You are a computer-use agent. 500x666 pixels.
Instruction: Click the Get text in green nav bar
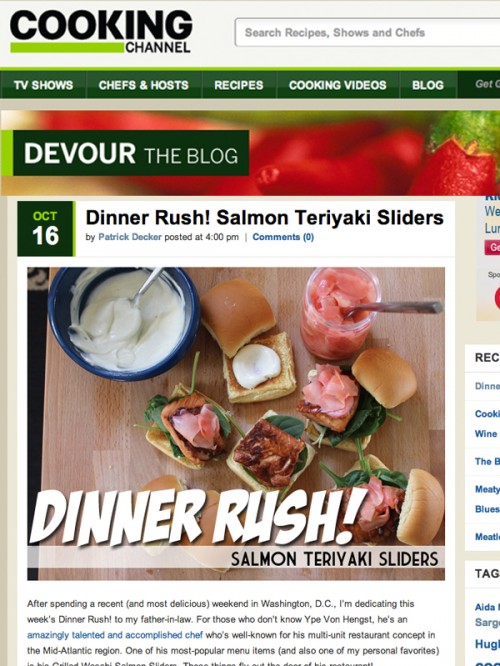click(487, 84)
